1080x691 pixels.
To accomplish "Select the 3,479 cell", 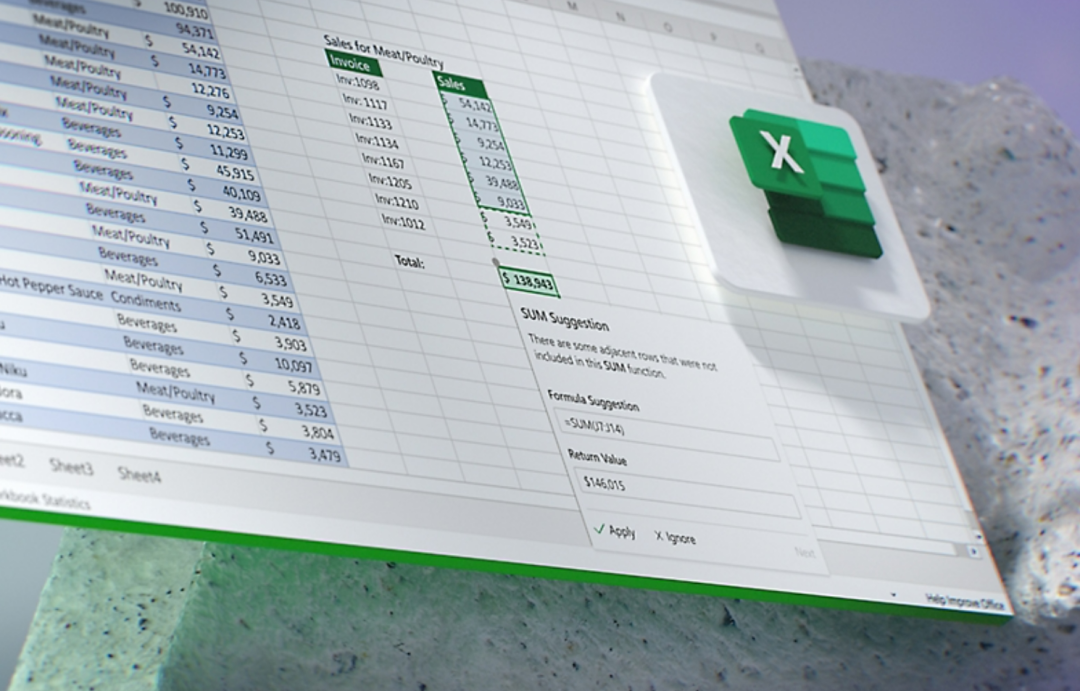I will click(x=324, y=455).
